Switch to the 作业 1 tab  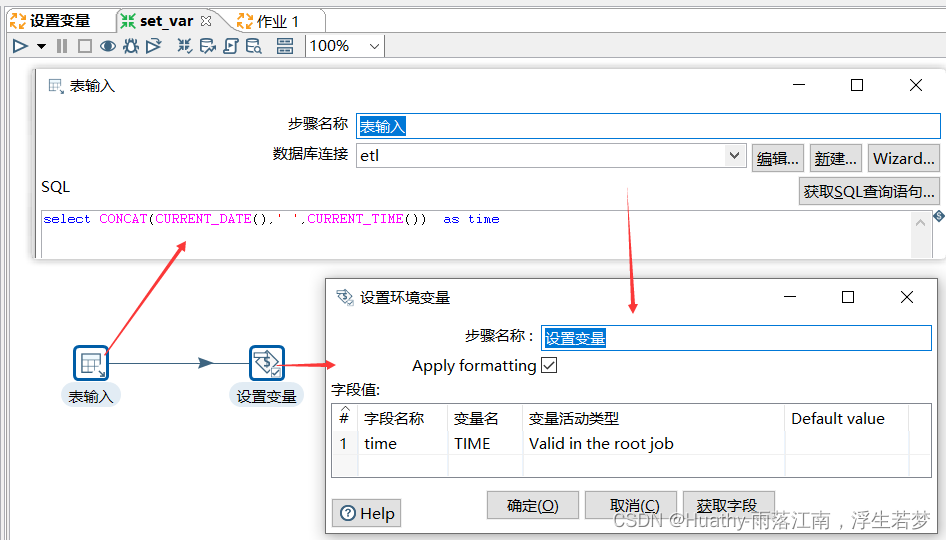click(x=269, y=21)
